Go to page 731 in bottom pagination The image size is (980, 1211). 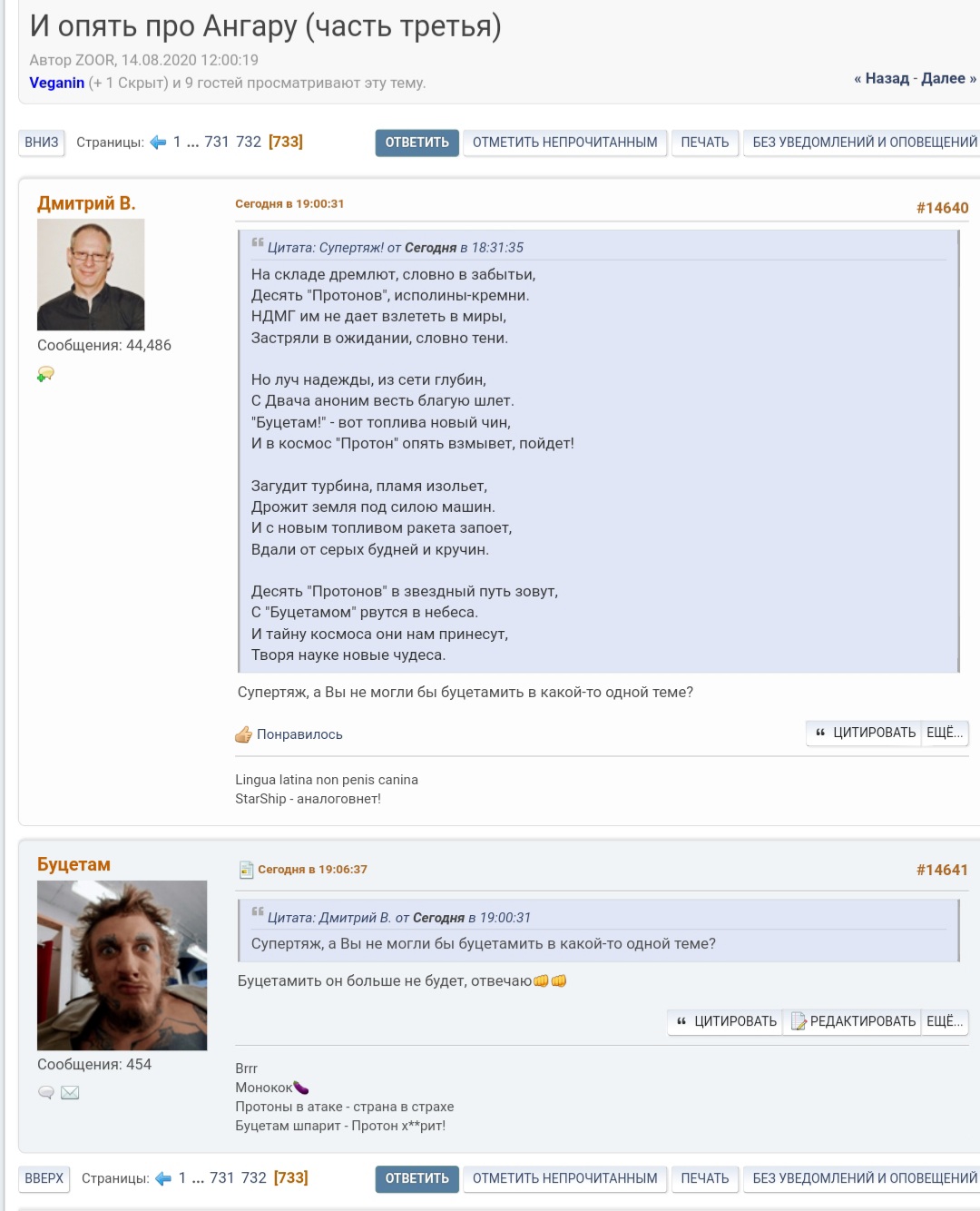click(x=222, y=1178)
